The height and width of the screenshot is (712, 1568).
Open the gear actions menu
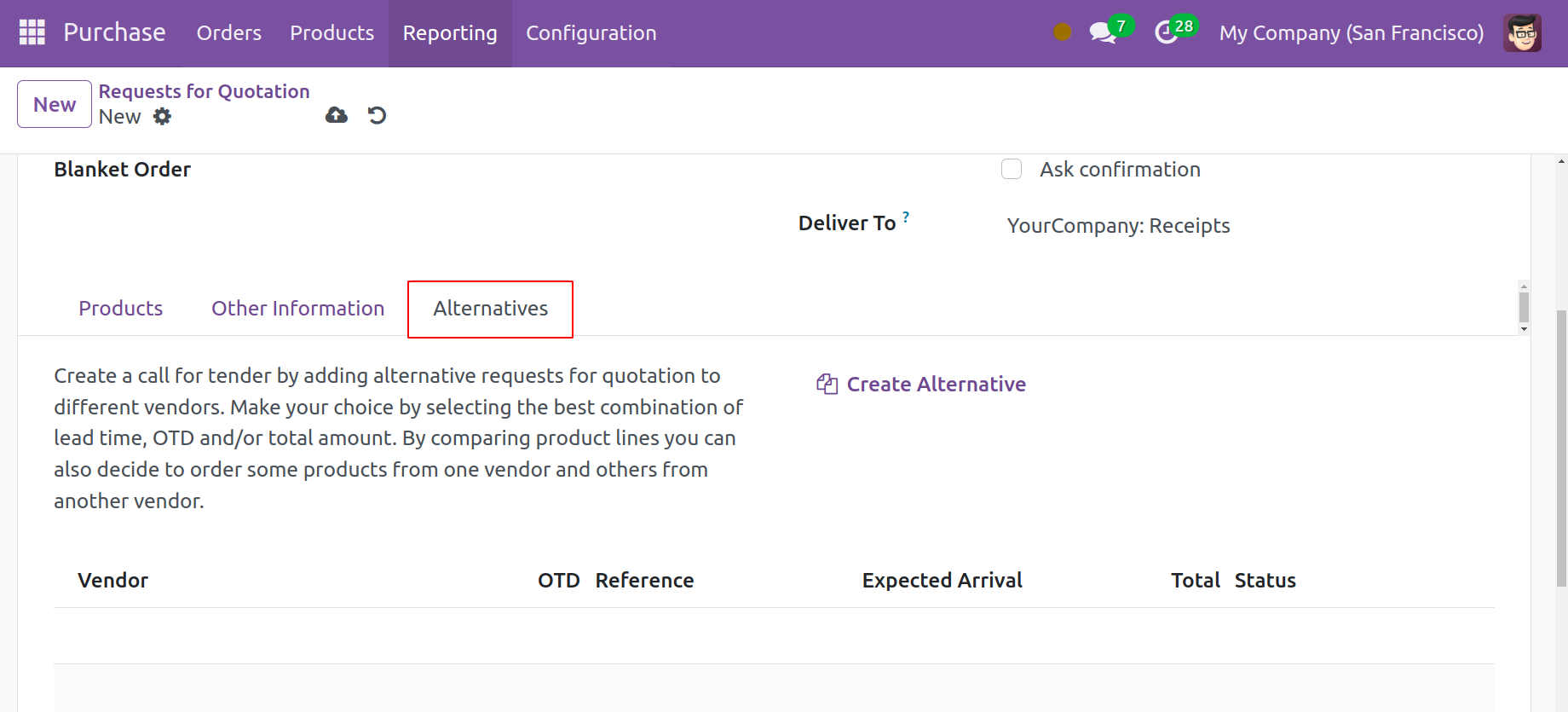coord(162,116)
